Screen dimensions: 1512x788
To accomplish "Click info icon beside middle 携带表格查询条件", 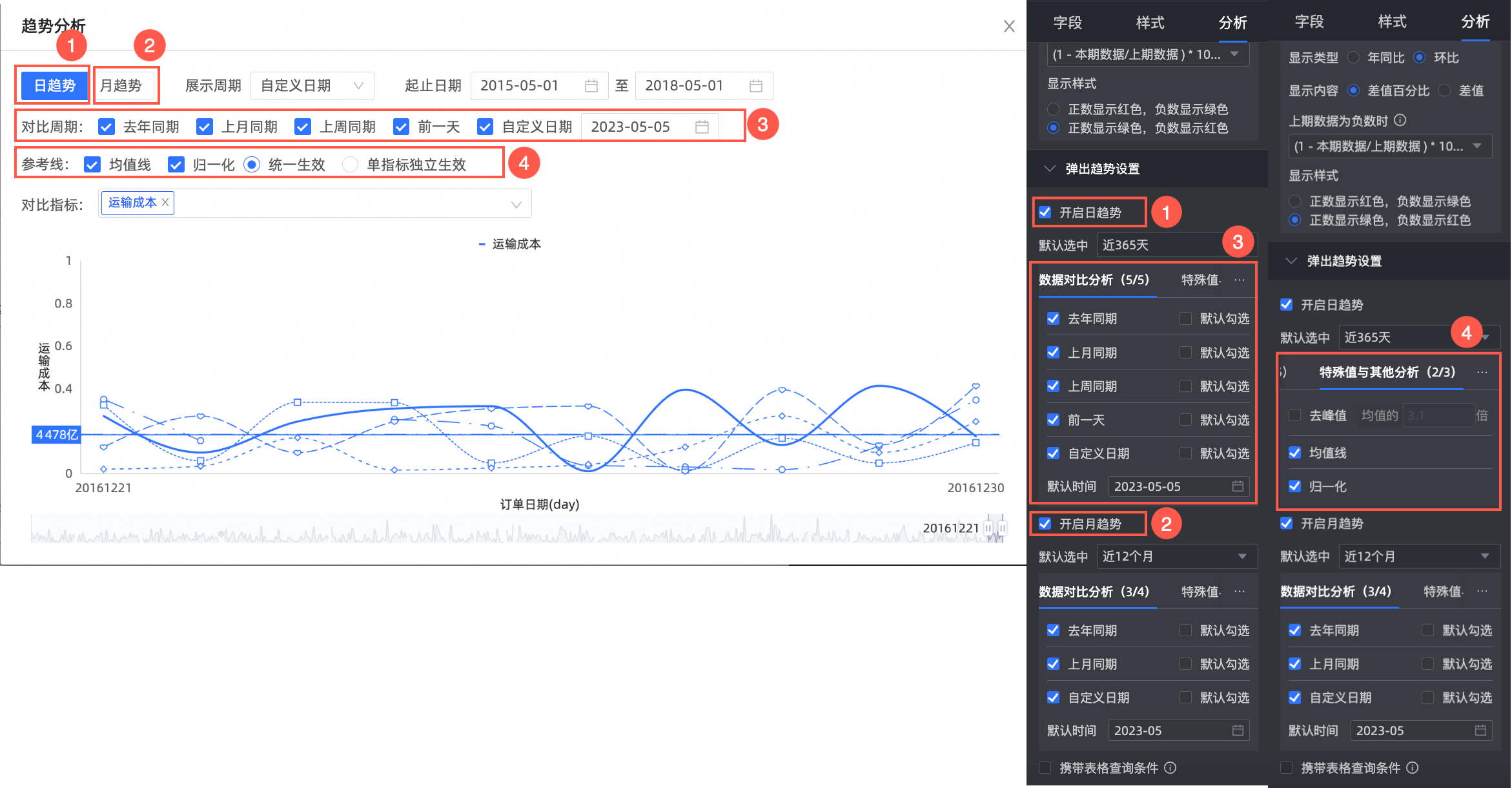I will [1170, 767].
